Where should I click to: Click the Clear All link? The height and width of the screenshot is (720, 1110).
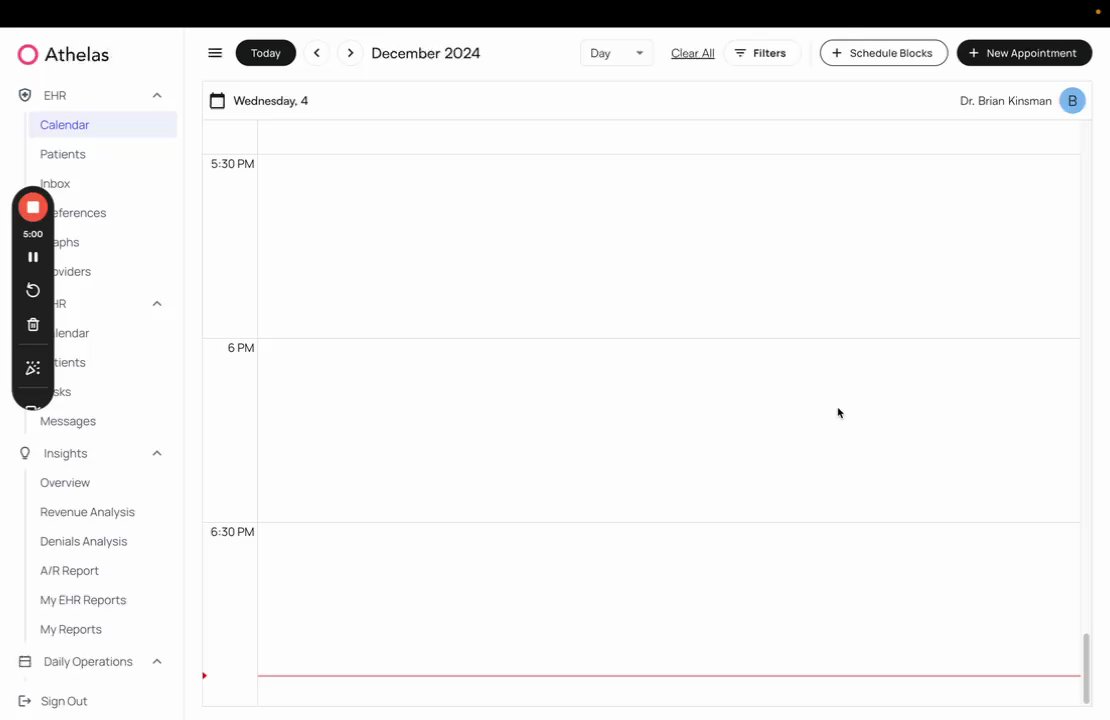click(x=692, y=53)
